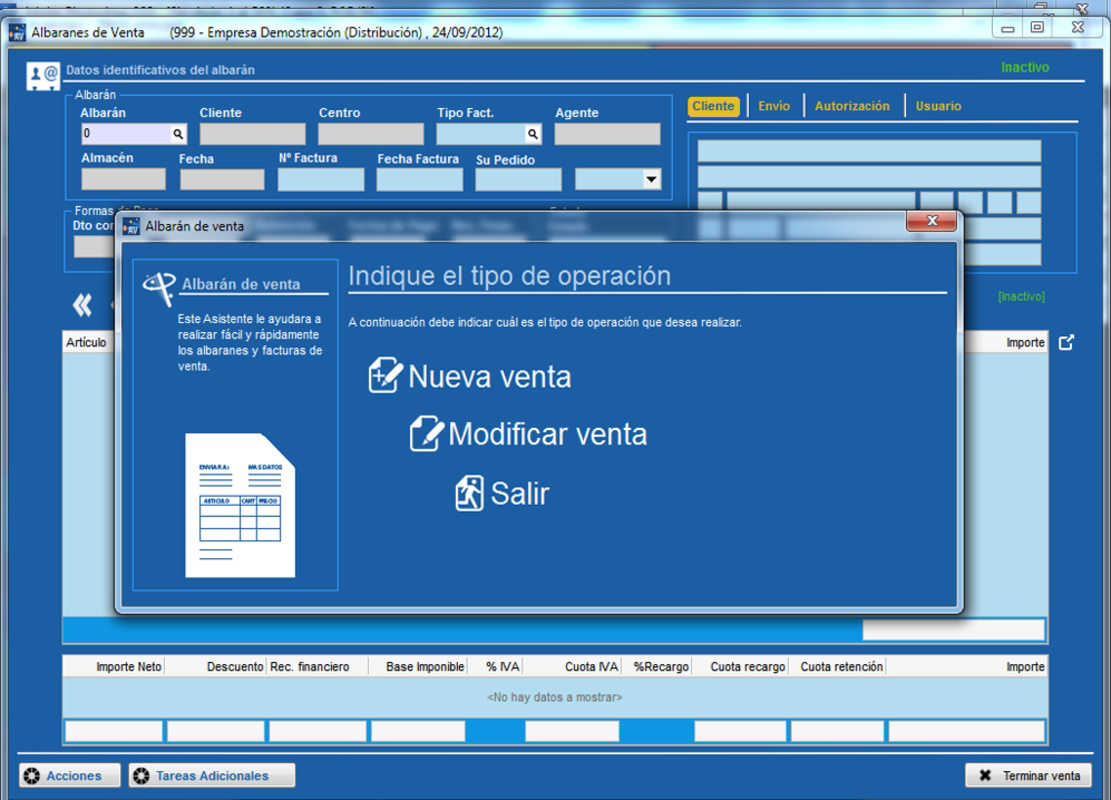Click the Salir running-man exit icon
The width and height of the screenshot is (1111, 800).
tap(469, 493)
